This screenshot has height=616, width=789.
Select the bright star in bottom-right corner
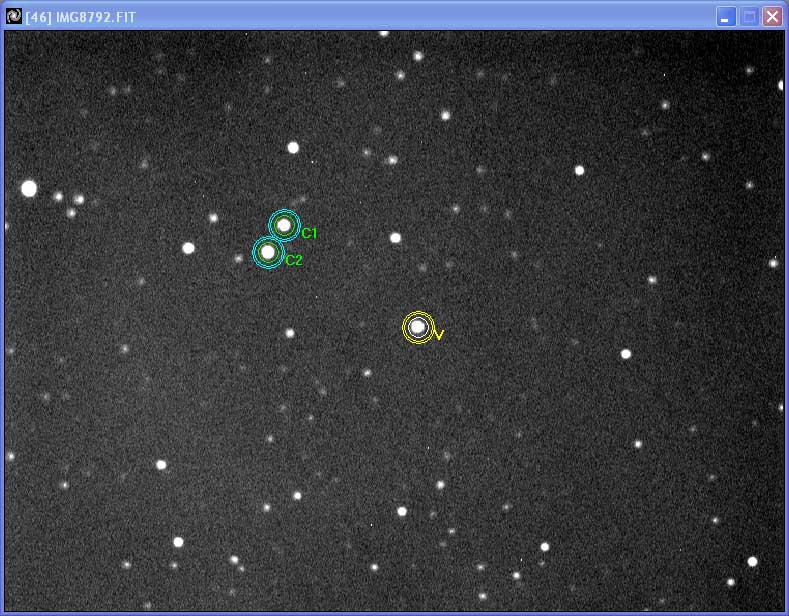tap(752, 561)
